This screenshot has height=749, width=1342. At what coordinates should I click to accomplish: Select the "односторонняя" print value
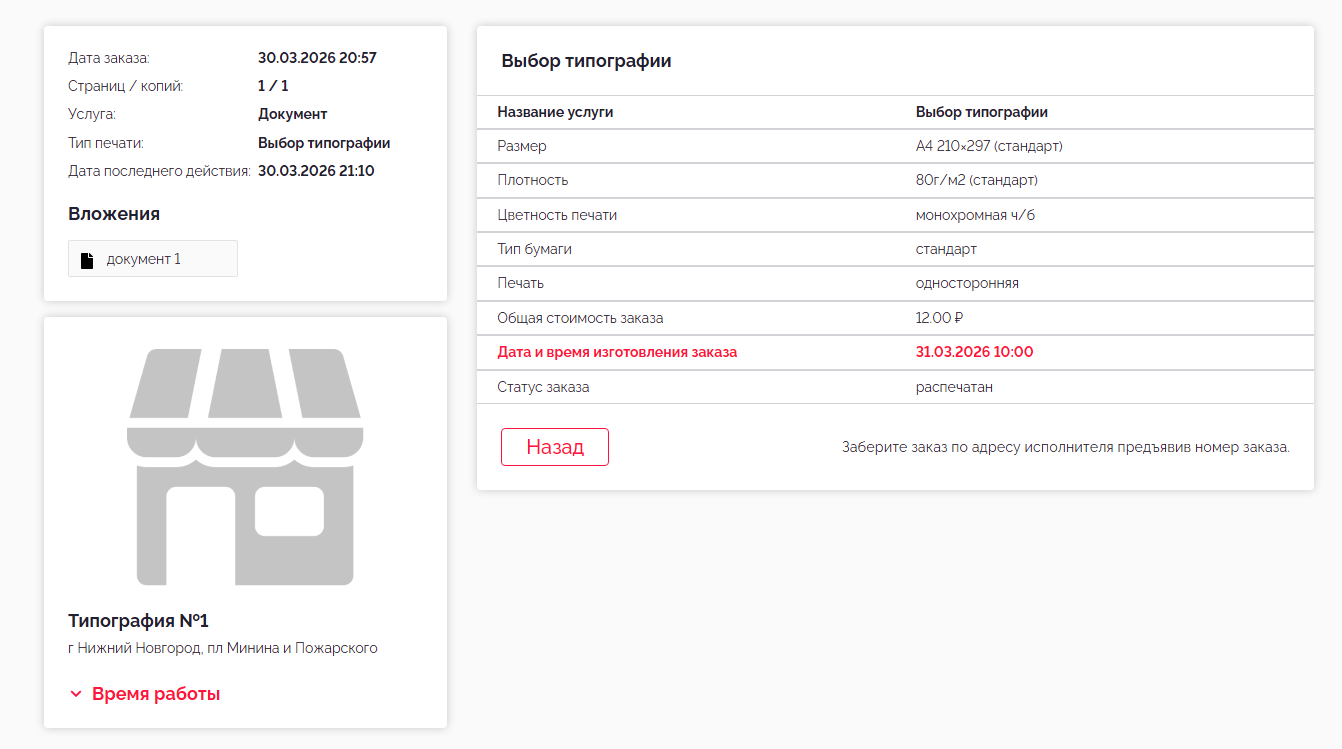pyautogui.click(x=967, y=283)
